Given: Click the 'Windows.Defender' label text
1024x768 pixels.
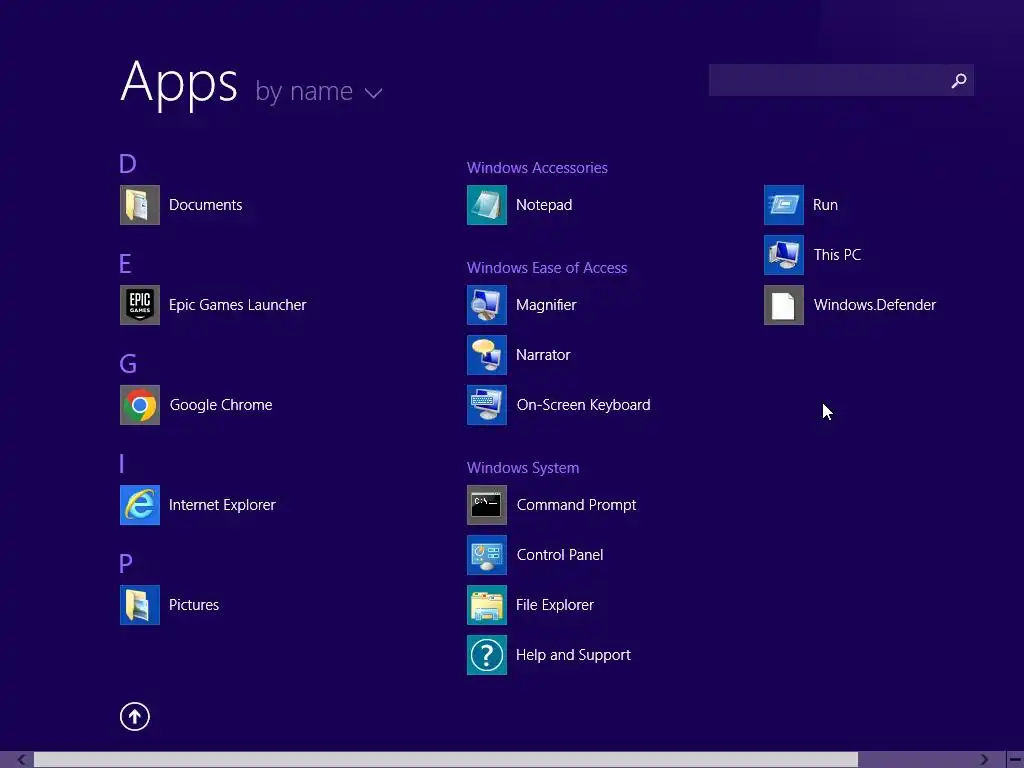Looking at the screenshot, I should pos(874,305).
